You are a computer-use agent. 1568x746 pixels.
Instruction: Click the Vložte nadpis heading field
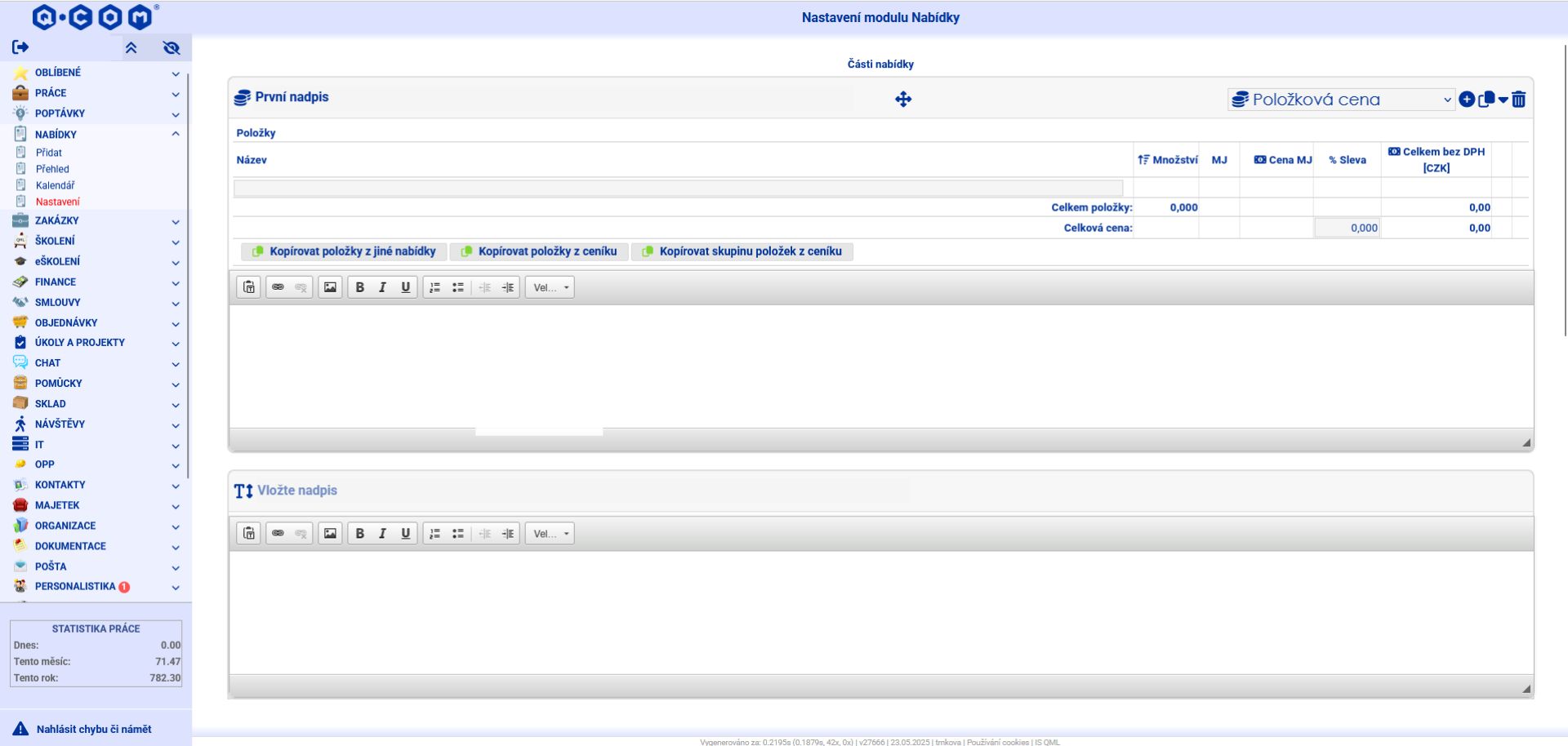pos(582,491)
